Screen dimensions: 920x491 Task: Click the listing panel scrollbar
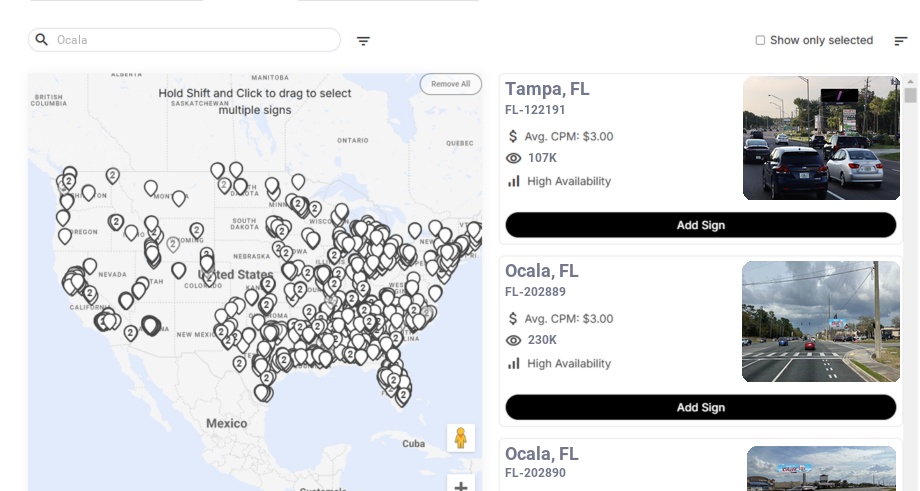point(911,96)
